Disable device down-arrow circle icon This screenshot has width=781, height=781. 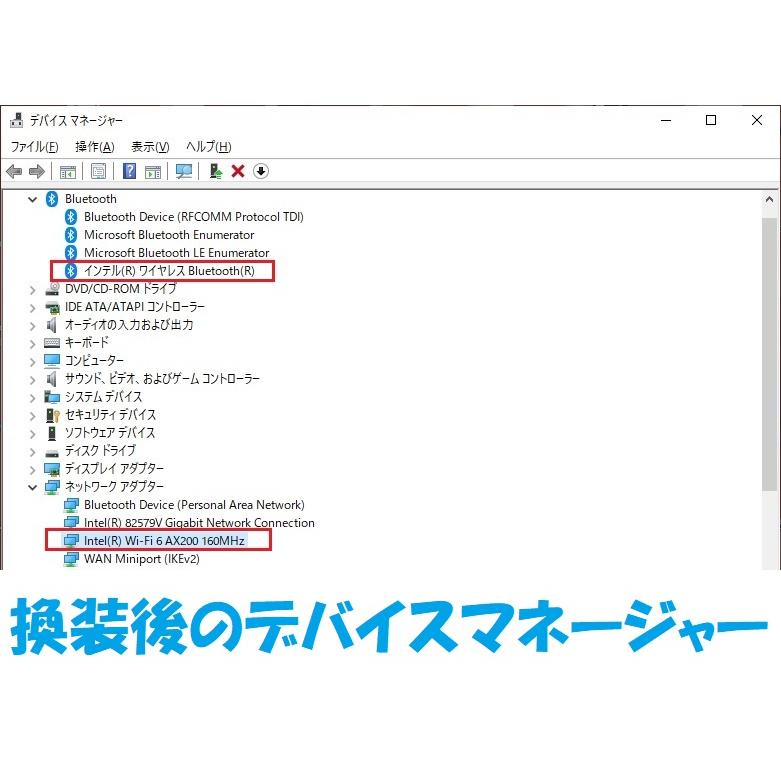pos(261,171)
